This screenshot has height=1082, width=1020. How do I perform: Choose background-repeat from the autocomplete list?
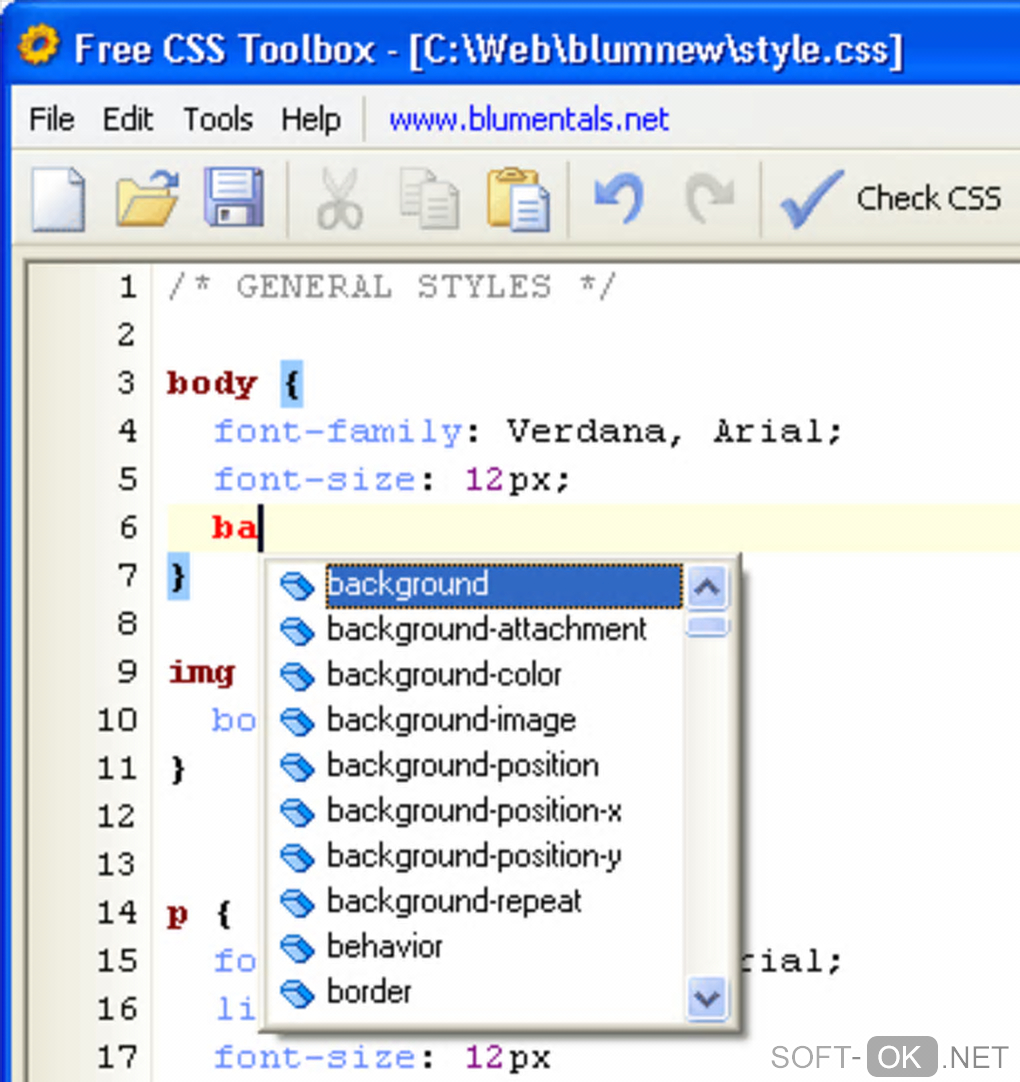click(454, 902)
